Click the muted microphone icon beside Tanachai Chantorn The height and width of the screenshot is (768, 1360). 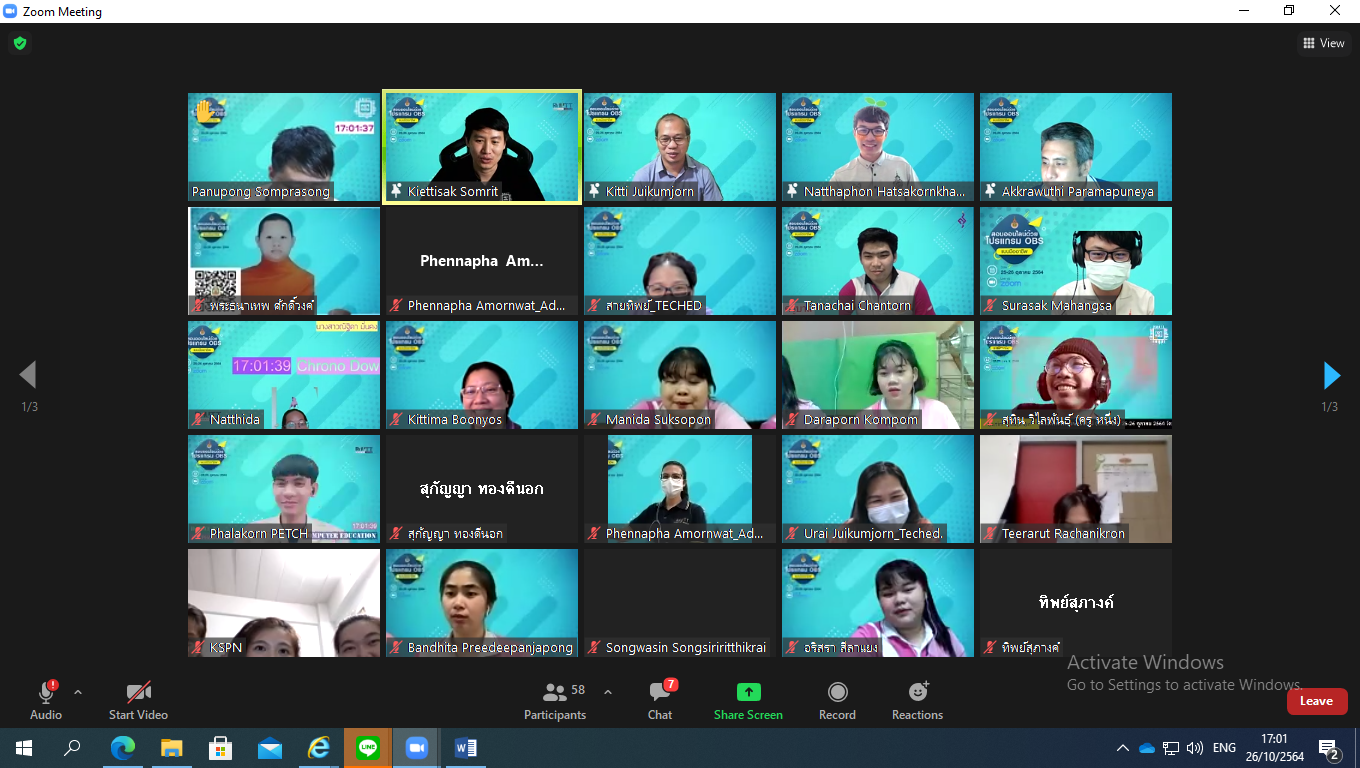791,305
